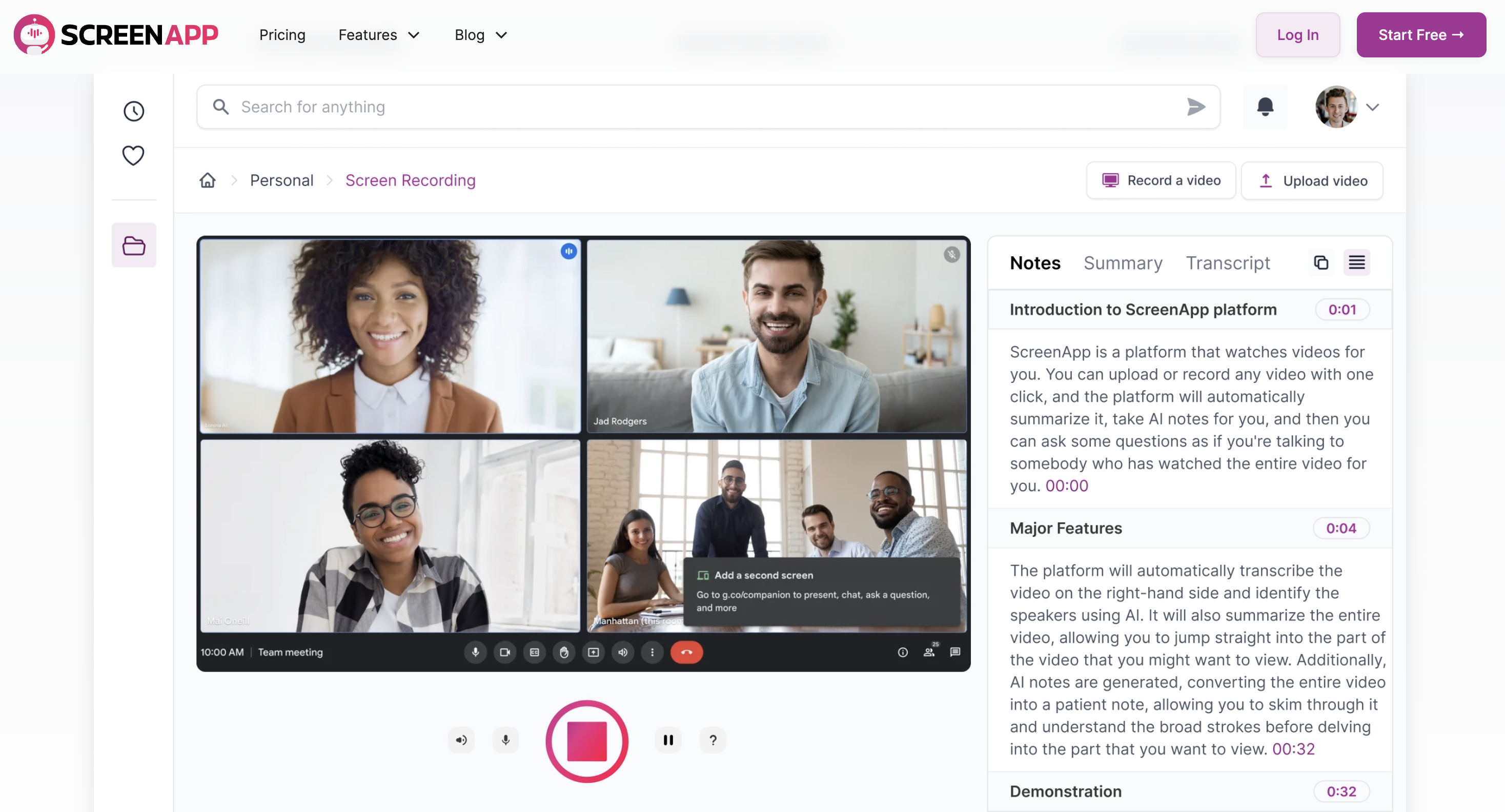Toggle system audio speaker button below video
This screenshot has height=812, width=1505.
461,740
